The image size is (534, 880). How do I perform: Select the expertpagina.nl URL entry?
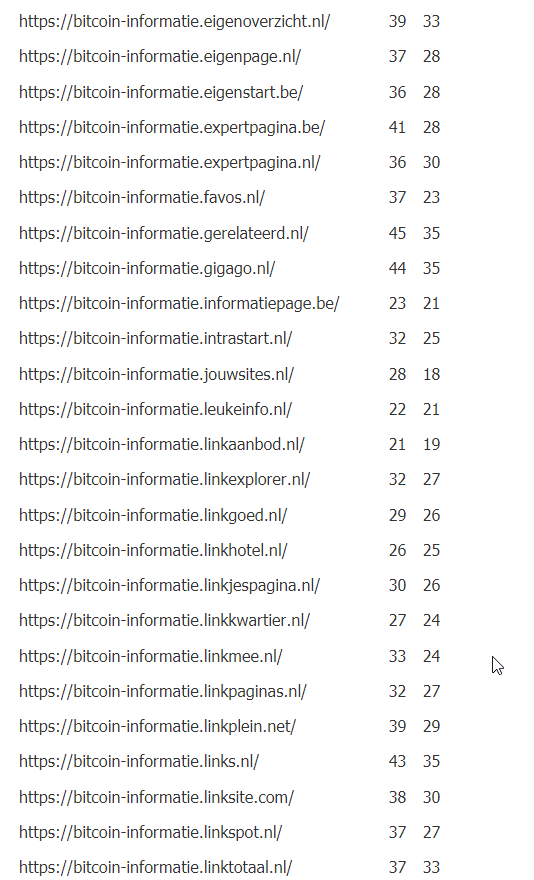pos(170,163)
